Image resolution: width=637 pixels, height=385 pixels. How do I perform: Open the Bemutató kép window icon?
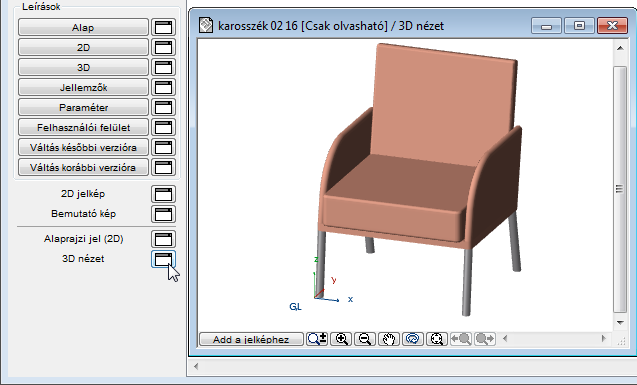164,214
